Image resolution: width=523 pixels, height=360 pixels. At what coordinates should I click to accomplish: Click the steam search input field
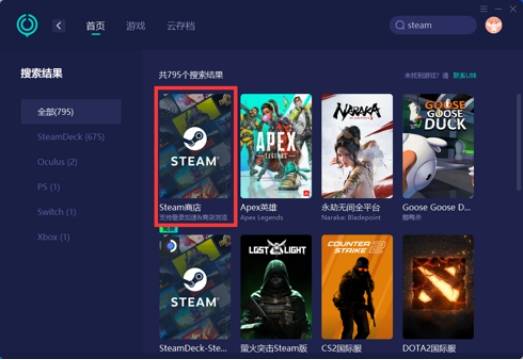click(x=433, y=25)
